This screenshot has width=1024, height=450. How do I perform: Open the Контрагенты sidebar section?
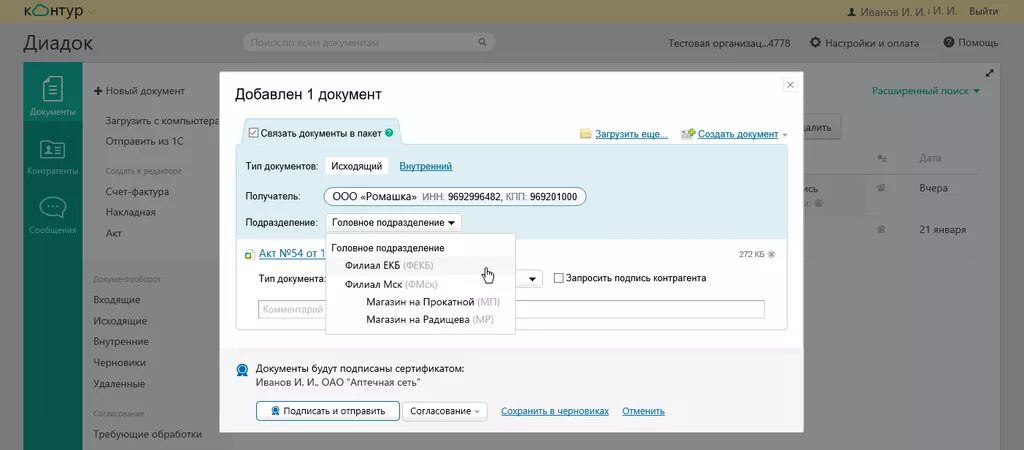coord(52,157)
